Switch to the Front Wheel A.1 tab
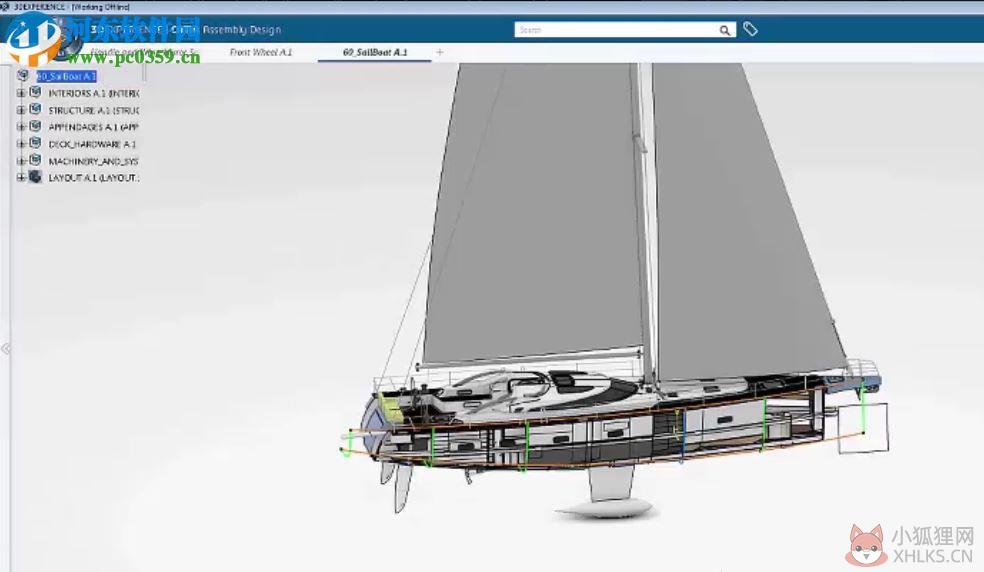Viewport: 984px width, 572px height. [260, 52]
